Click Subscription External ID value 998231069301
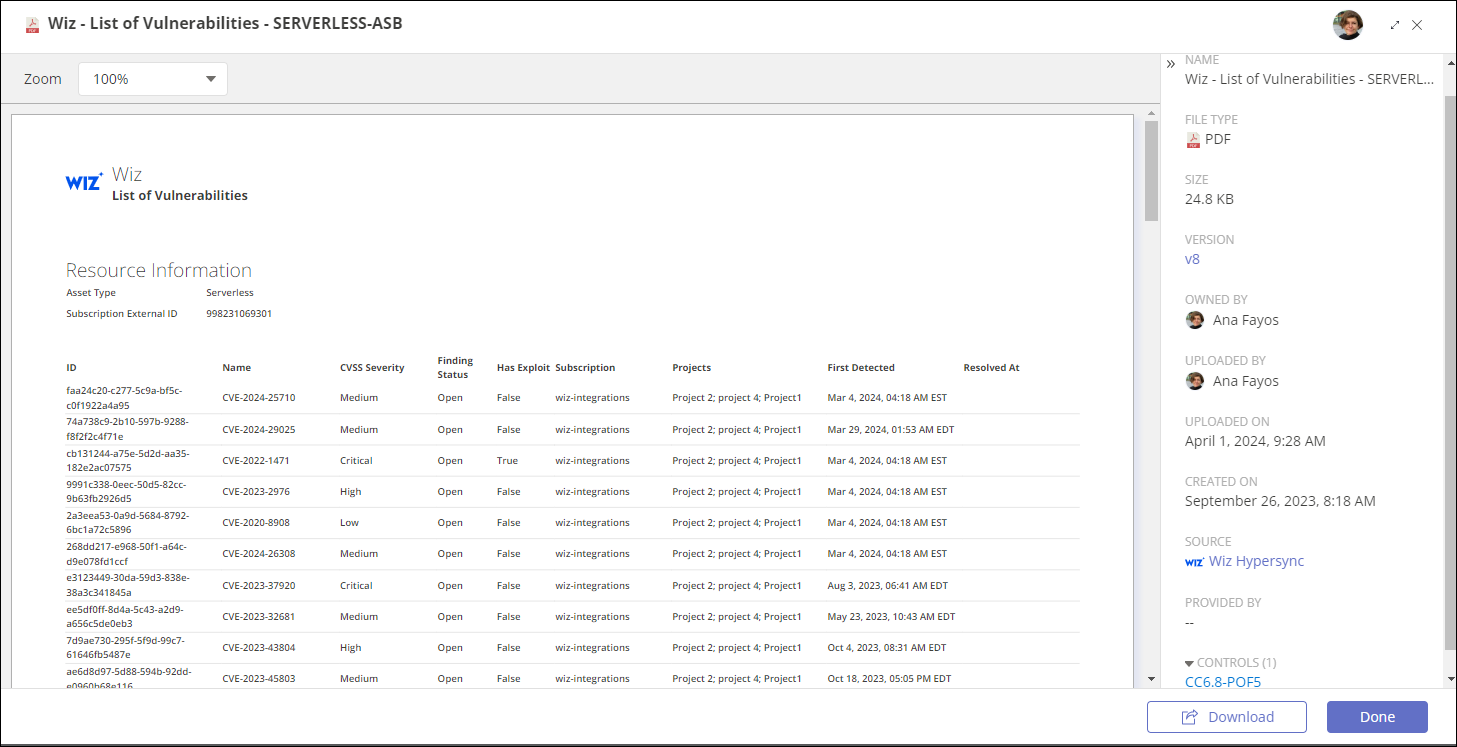This screenshot has height=747, width=1457. [x=239, y=314]
